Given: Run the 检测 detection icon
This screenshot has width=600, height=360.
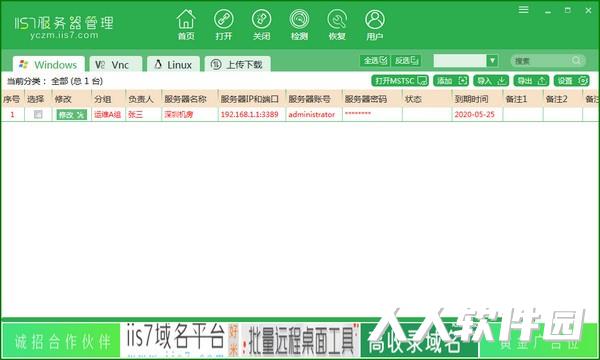Looking at the screenshot, I should click(x=299, y=24).
